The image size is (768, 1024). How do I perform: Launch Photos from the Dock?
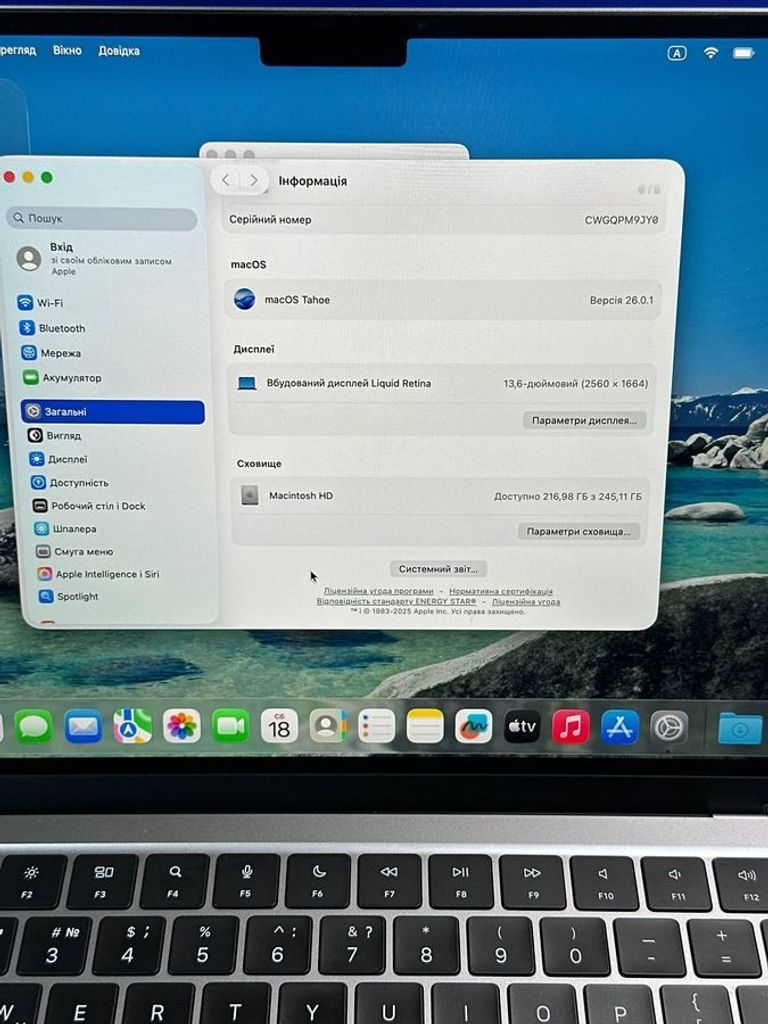click(x=182, y=726)
